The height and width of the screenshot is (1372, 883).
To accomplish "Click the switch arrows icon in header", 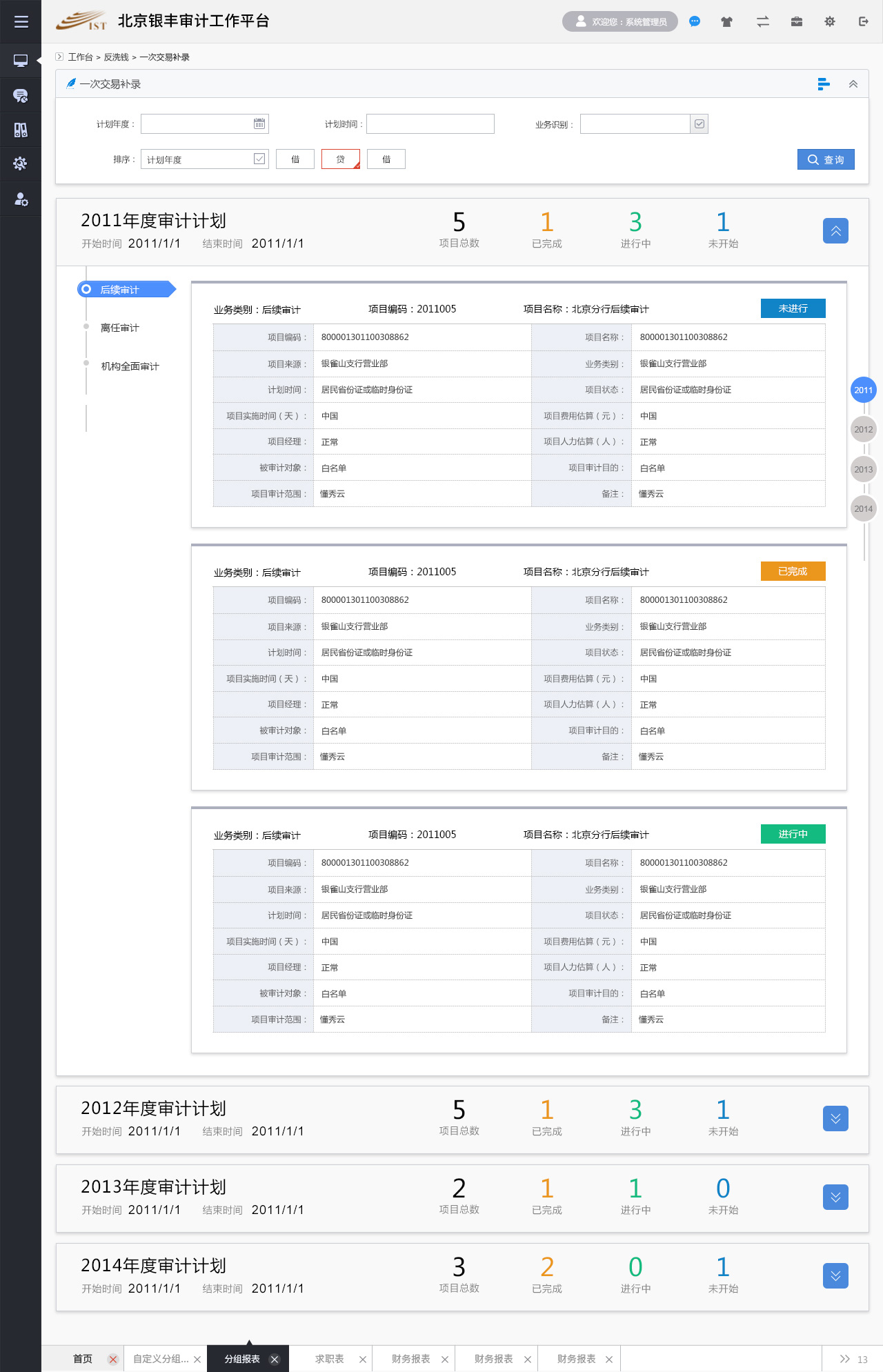I will (762, 21).
